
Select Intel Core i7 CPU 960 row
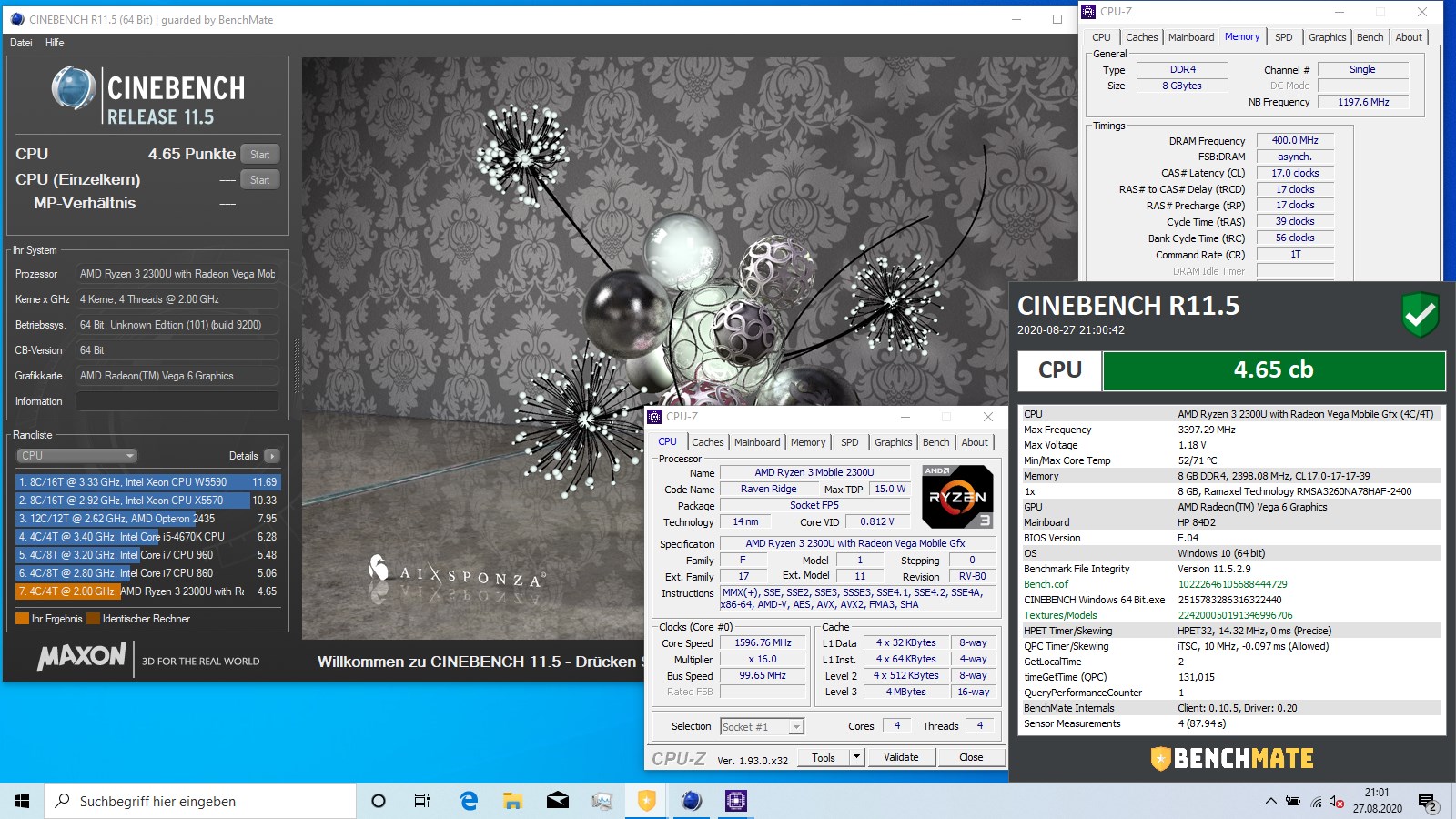[147, 555]
